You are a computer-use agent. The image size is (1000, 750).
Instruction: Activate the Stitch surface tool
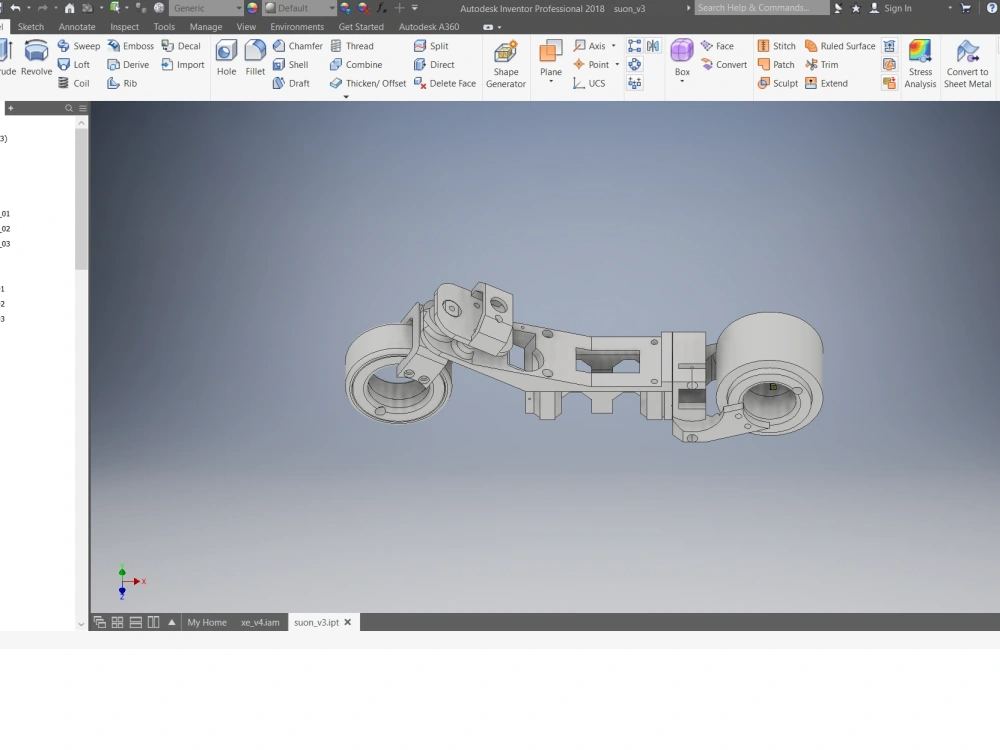click(776, 46)
